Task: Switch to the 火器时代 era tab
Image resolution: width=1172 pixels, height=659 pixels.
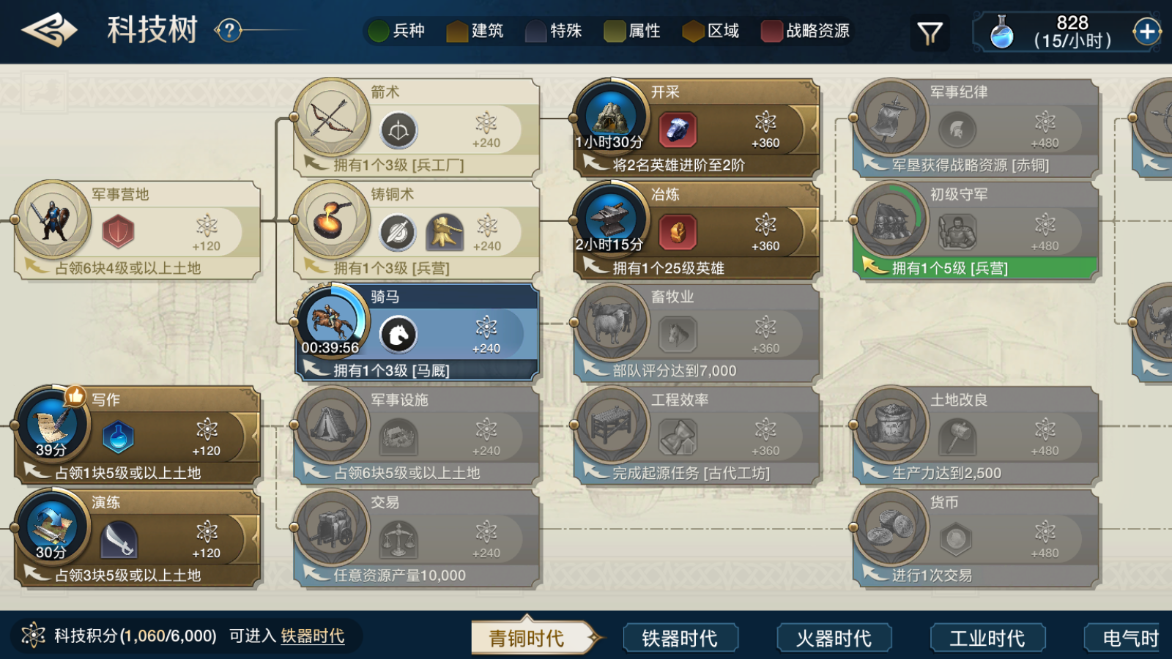Action: pyautogui.click(x=834, y=638)
